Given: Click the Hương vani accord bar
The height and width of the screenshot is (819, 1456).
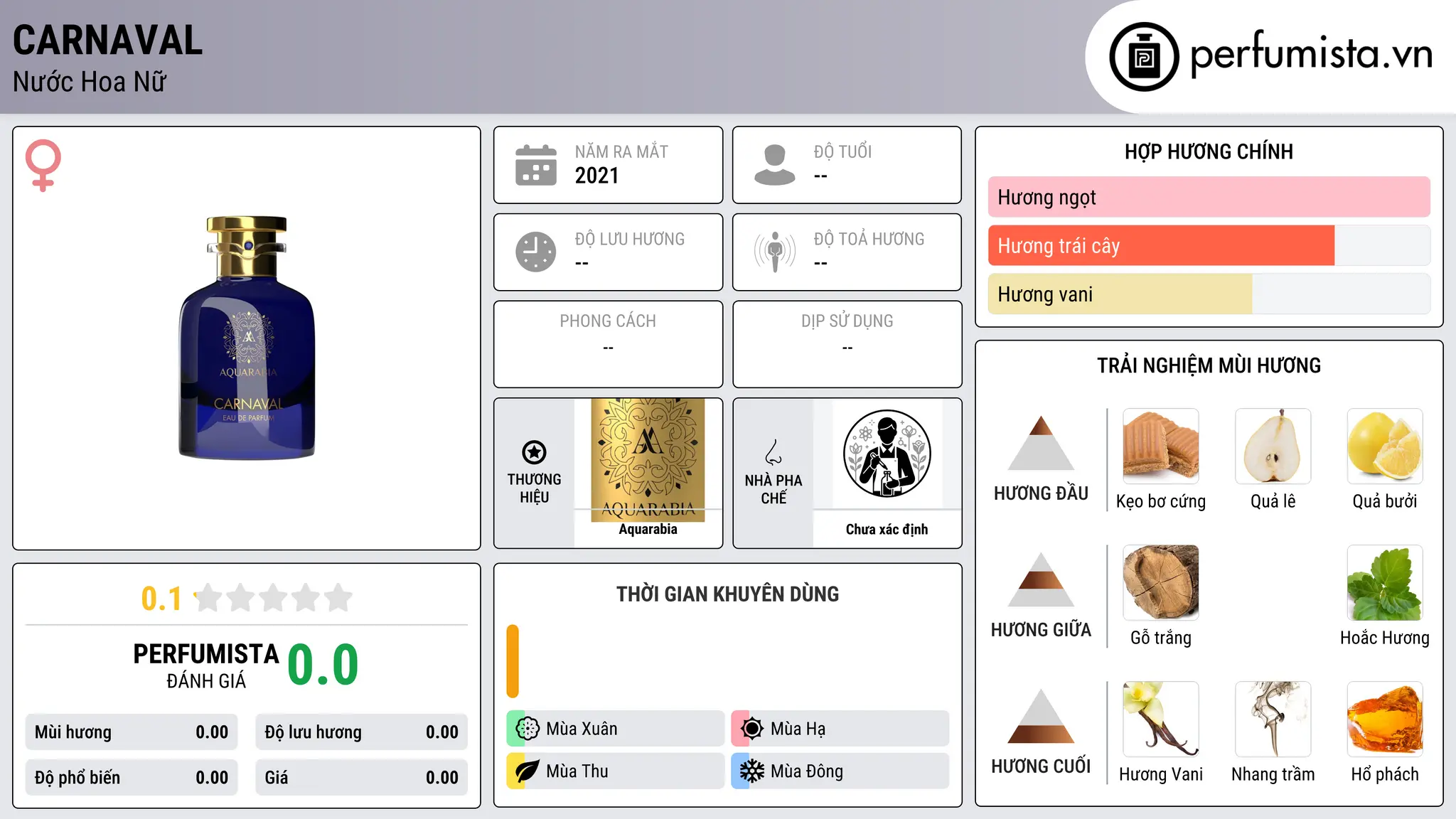Looking at the screenshot, I should (1209, 294).
